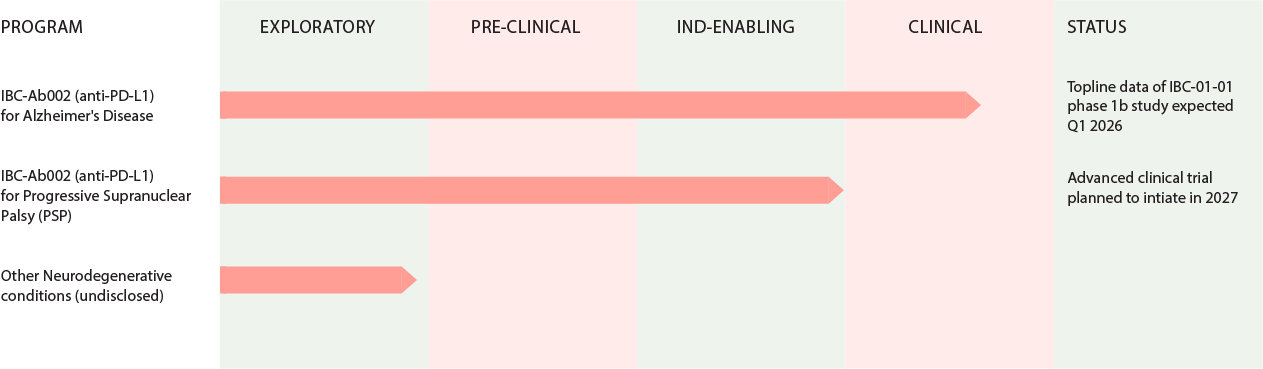Click topline data IBC-01-01 status text
This screenshot has width=1263, height=369.
(1150, 105)
